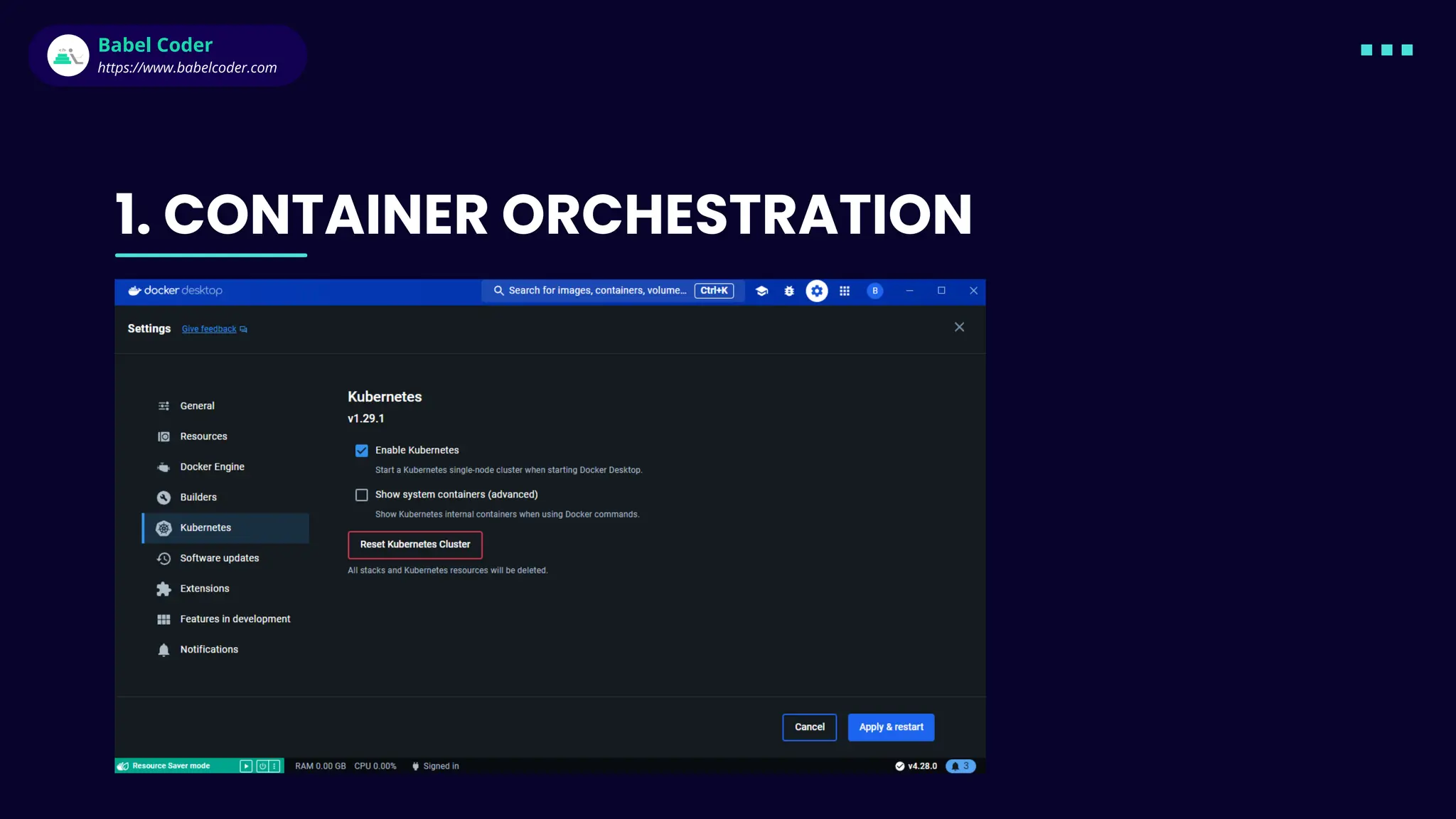1456x819 pixels.
Task: Click the Extensions puzzle icon
Action: tap(164, 589)
